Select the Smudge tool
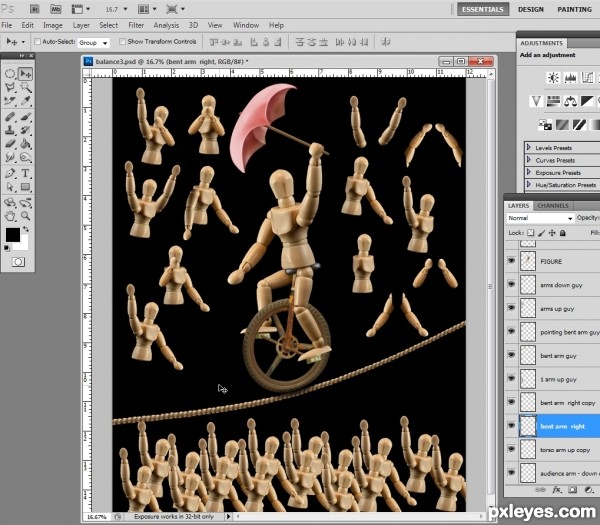 pos(10,157)
